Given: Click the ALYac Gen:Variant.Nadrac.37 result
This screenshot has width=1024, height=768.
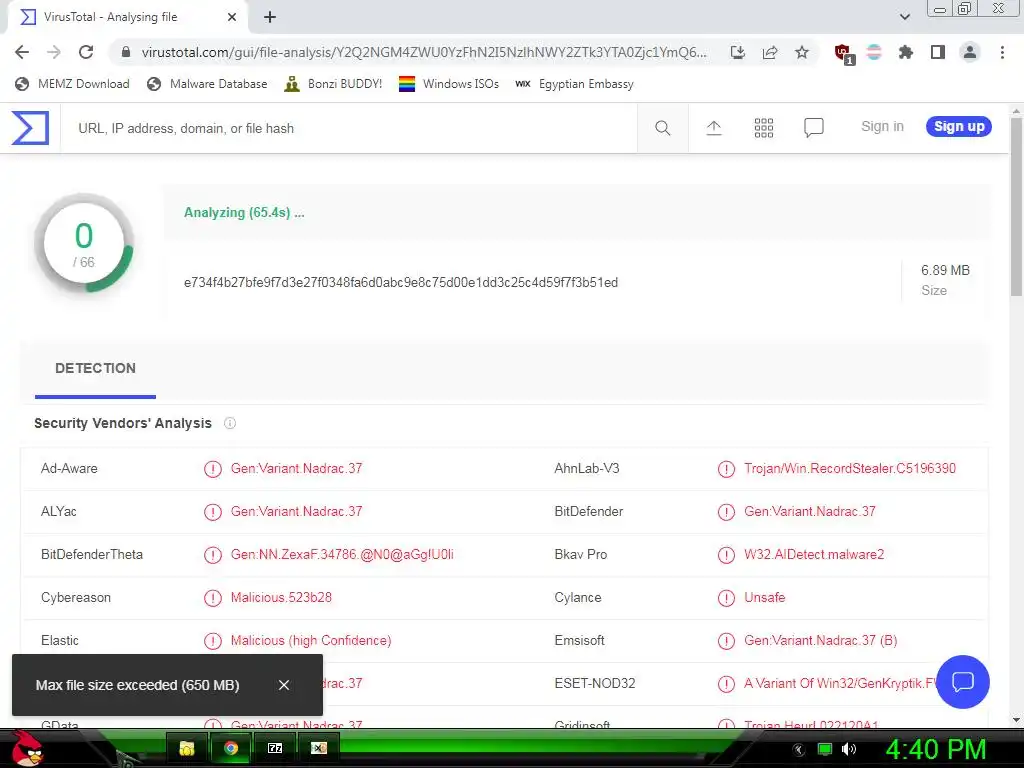Looking at the screenshot, I should coord(296,511).
